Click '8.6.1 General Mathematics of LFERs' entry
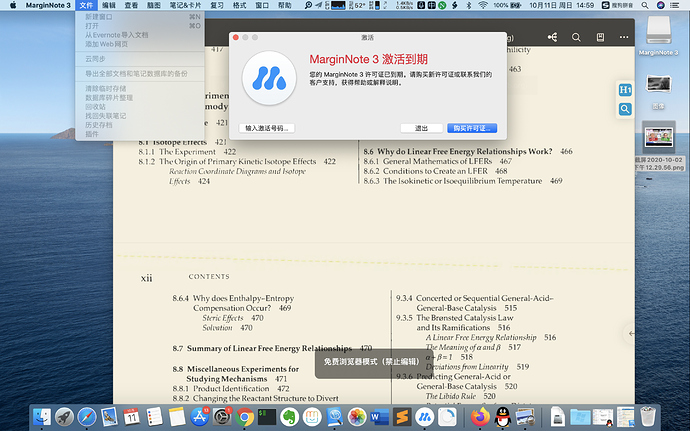The image size is (690, 431). (x=428, y=161)
